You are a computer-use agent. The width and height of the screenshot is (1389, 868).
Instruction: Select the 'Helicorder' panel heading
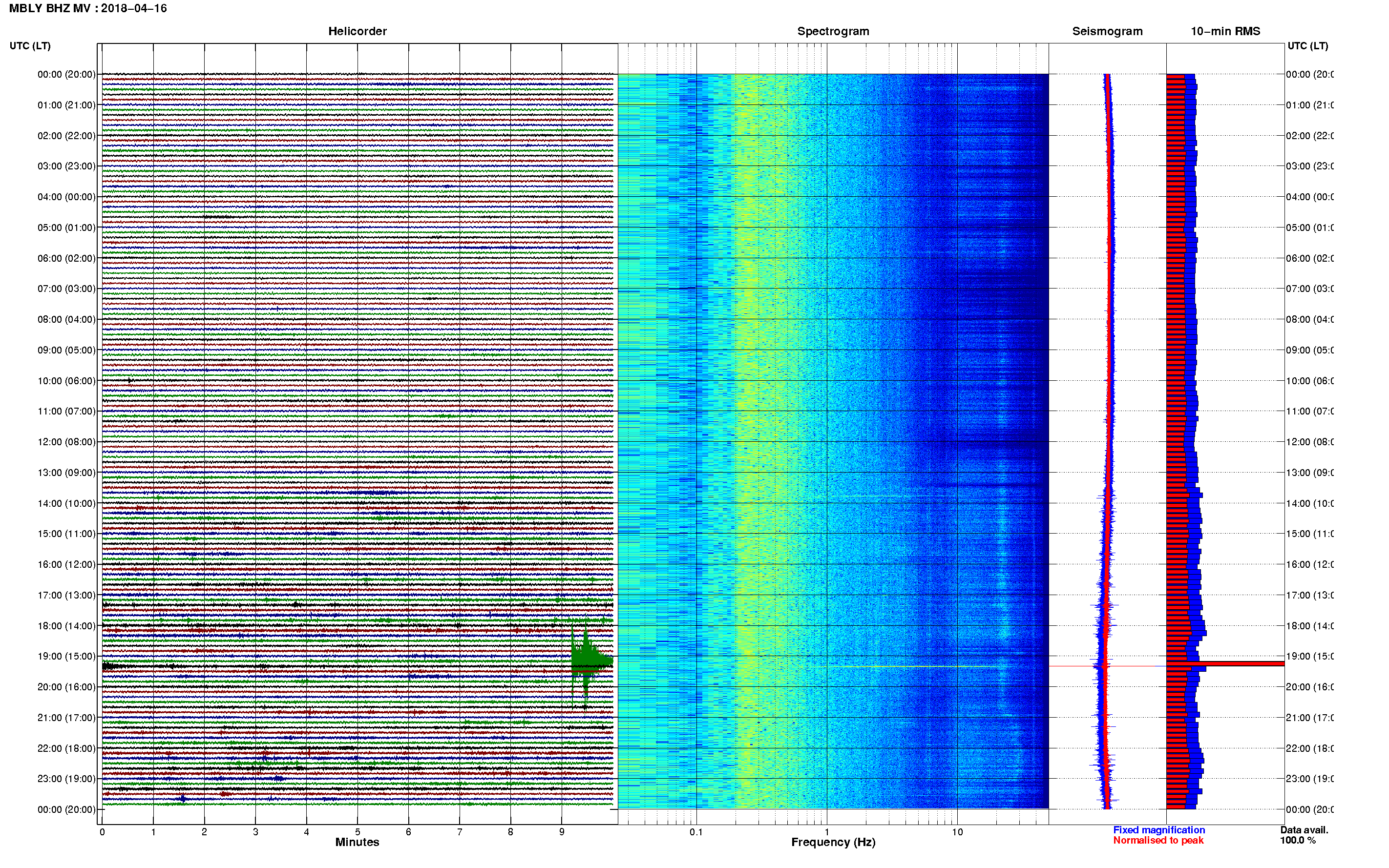pyautogui.click(x=357, y=32)
